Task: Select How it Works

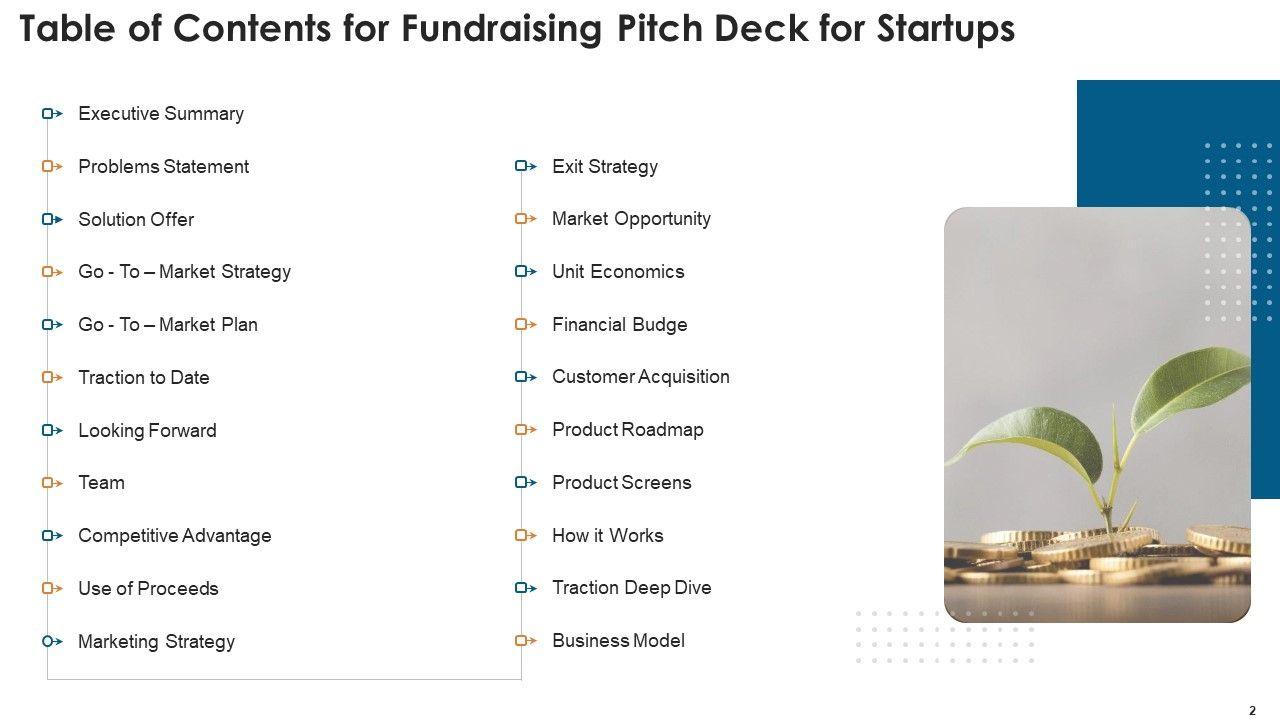Action: 607,536
